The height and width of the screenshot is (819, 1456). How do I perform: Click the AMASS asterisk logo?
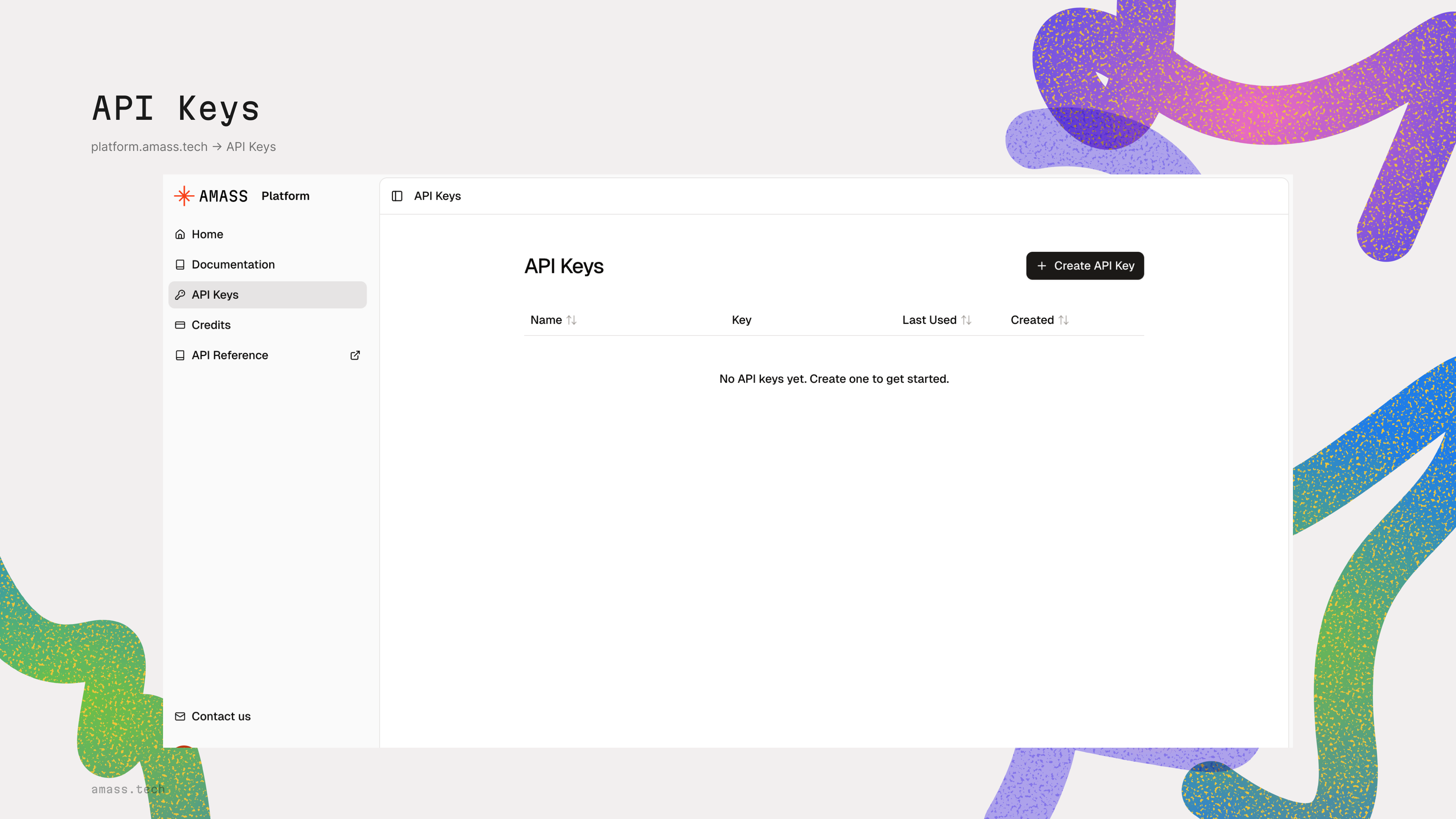(184, 195)
